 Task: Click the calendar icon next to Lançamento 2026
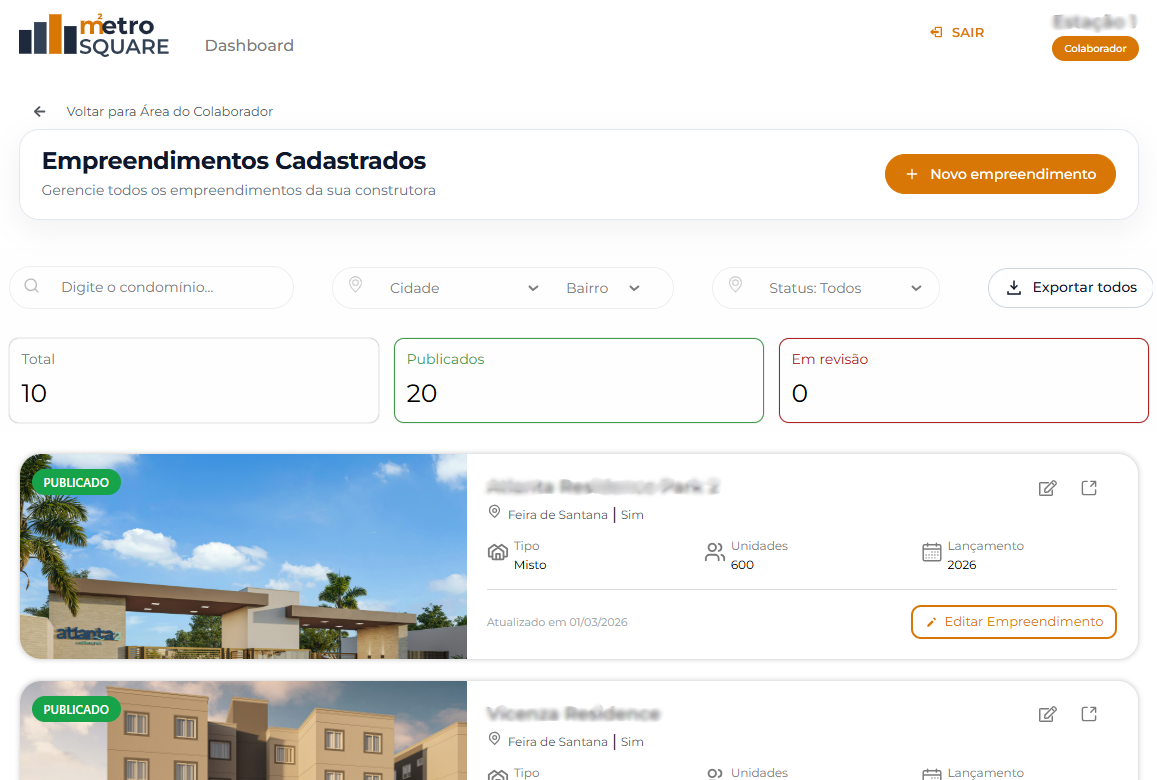[x=930, y=552]
